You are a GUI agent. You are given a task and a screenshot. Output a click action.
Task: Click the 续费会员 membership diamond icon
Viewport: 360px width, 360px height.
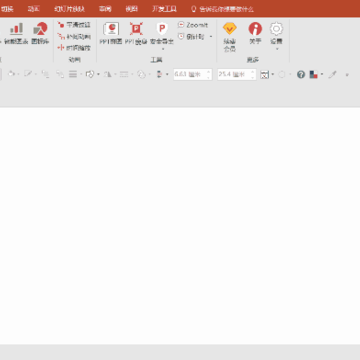[230, 29]
